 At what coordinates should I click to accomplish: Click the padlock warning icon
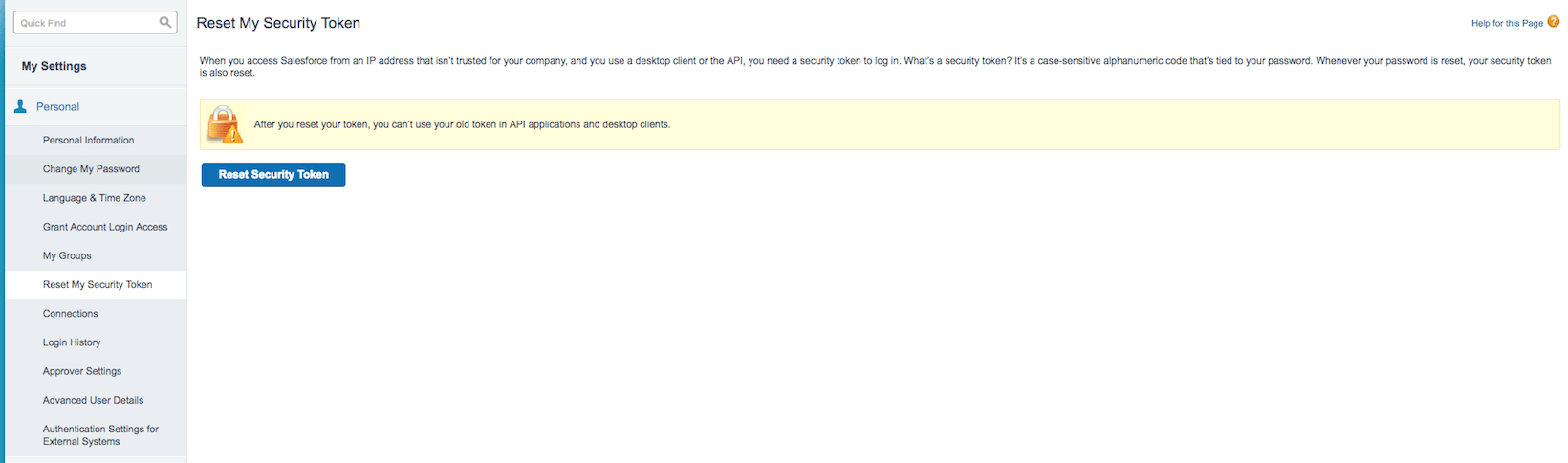tap(225, 125)
